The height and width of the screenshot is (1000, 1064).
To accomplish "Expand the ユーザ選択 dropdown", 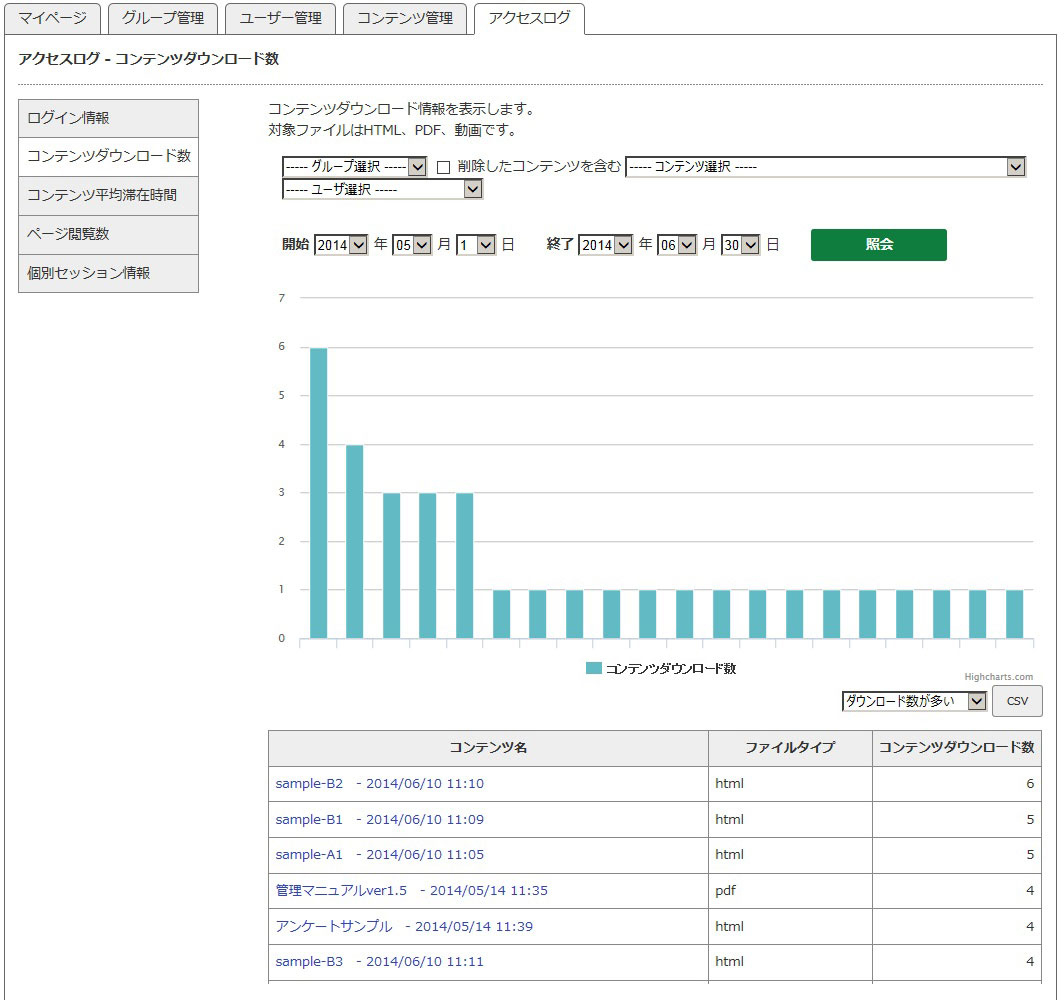I will (382, 189).
